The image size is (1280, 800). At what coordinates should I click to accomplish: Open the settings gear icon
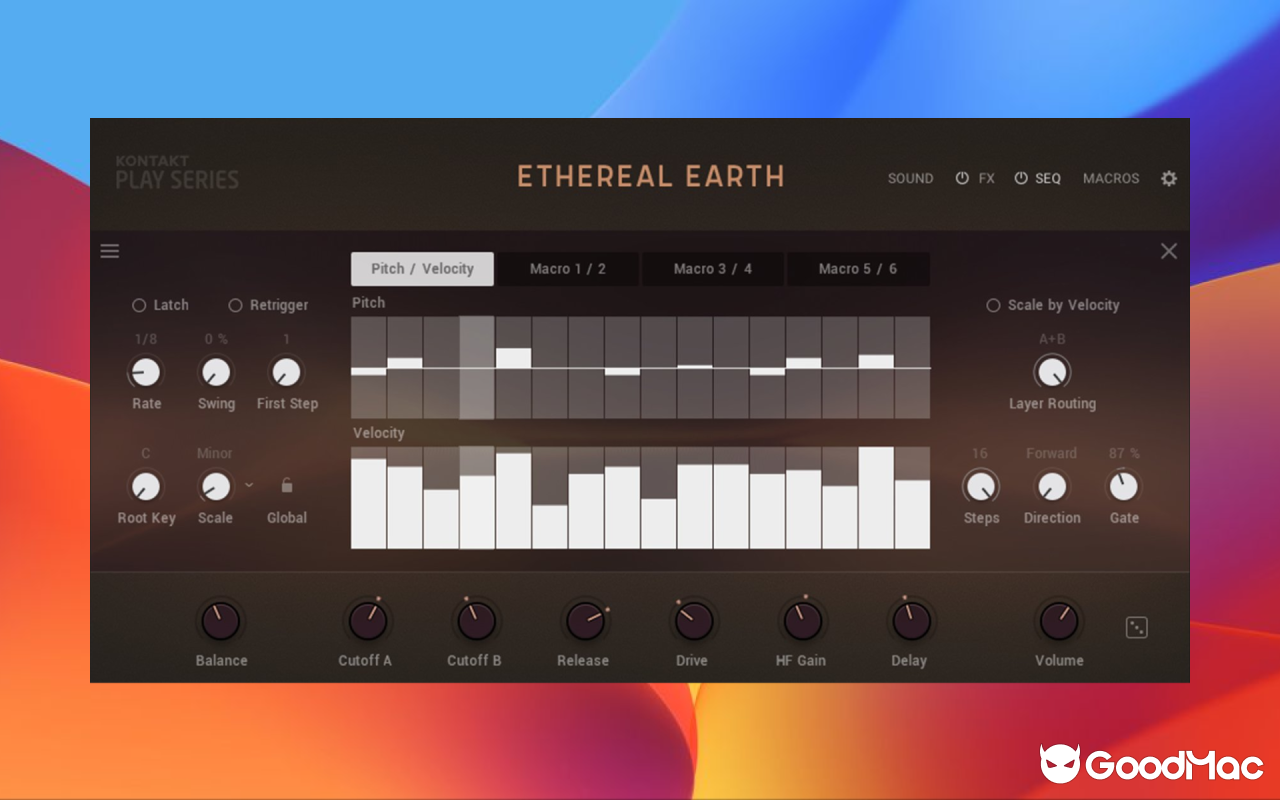tap(1168, 178)
